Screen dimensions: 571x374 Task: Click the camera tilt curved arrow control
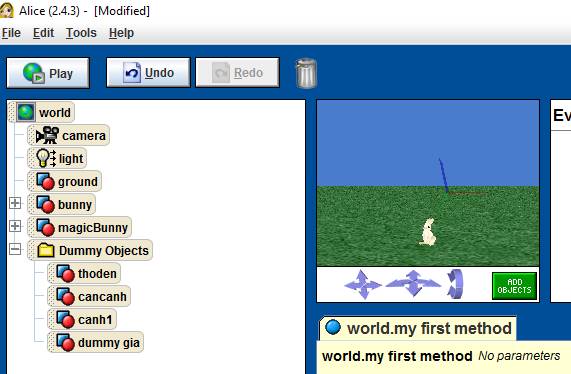click(455, 284)
